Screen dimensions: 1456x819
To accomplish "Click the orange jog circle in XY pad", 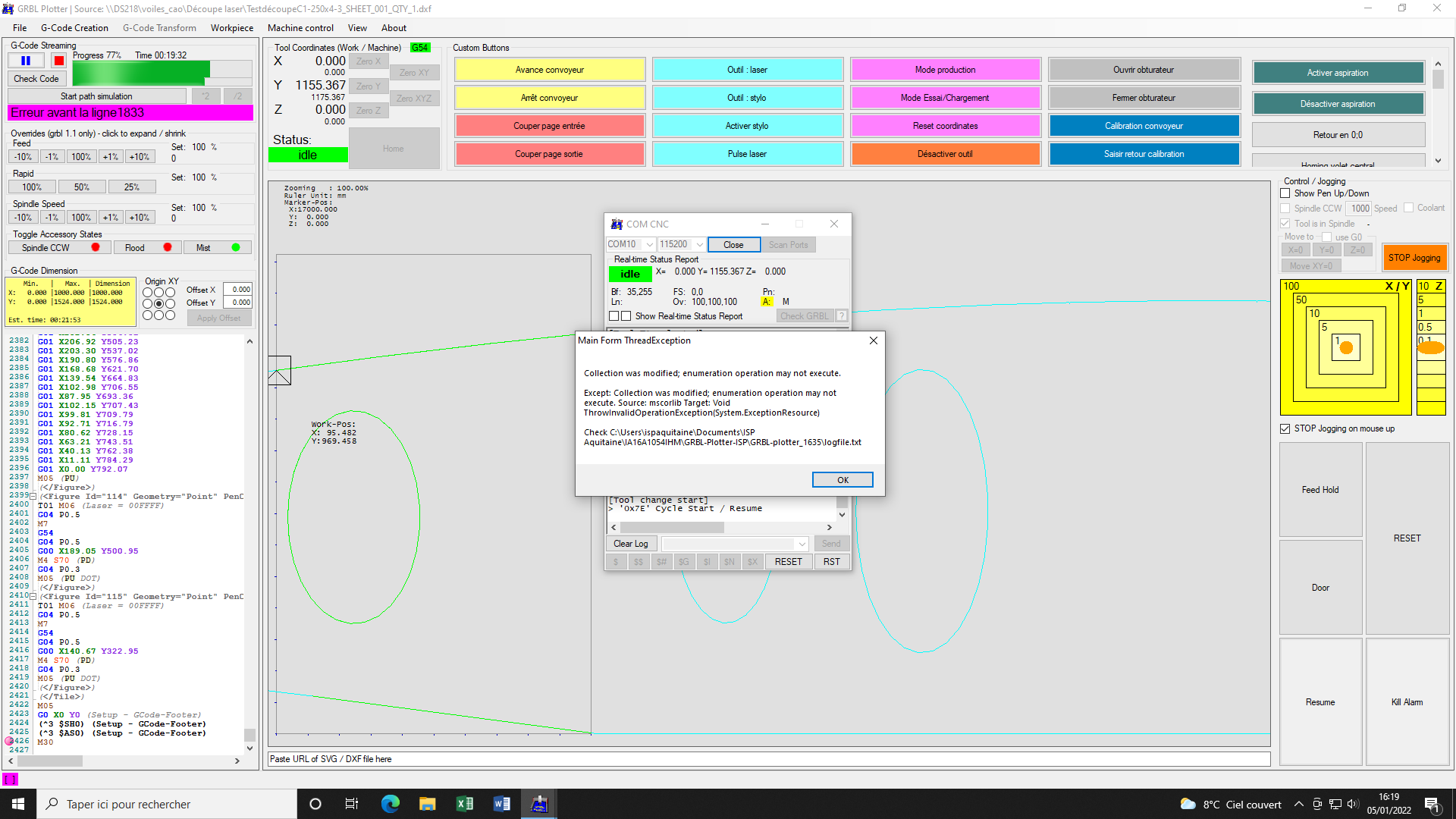I will click(1346, 348).
